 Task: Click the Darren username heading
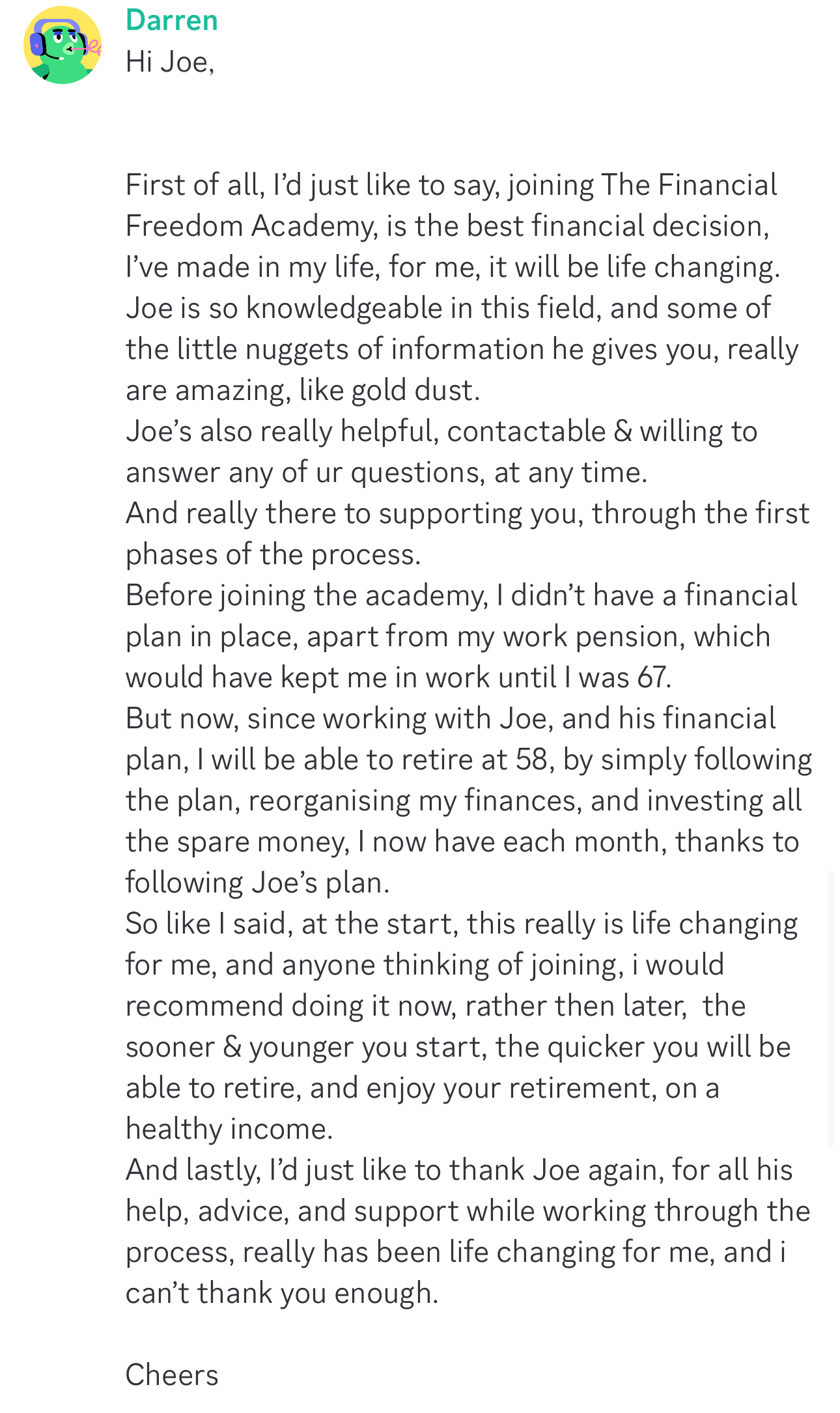coord(172,20)
